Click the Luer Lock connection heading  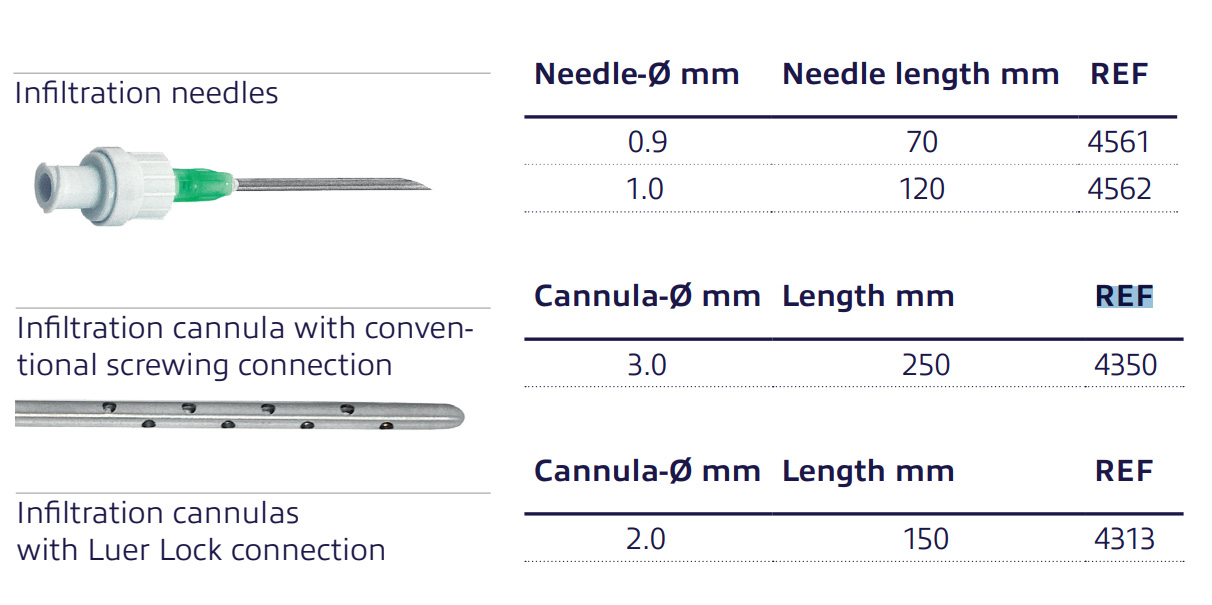tap(201, 532)
